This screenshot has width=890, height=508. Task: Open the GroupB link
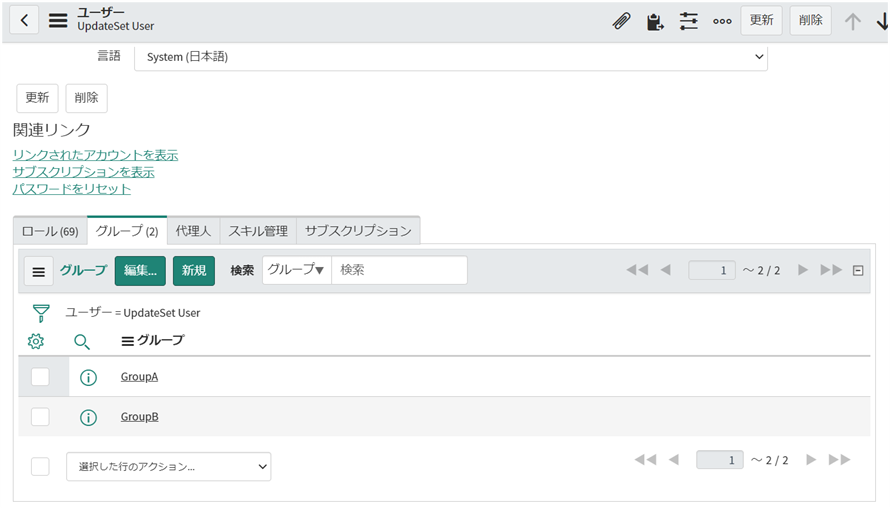139,417
